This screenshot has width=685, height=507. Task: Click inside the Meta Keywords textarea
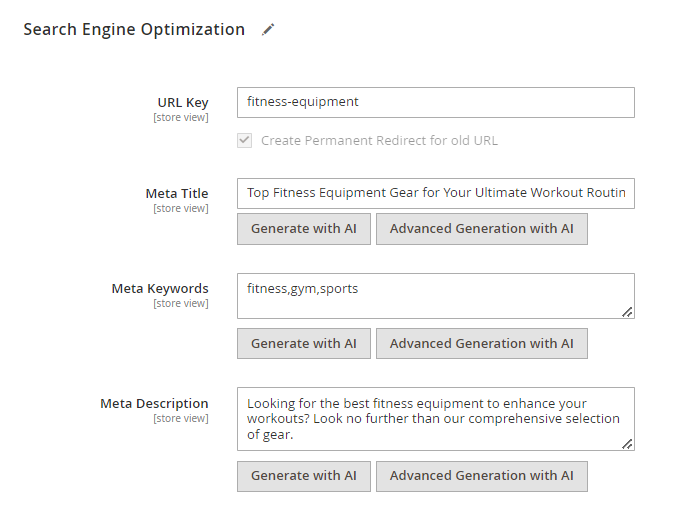pyautogui.click(x=436, y=296)
